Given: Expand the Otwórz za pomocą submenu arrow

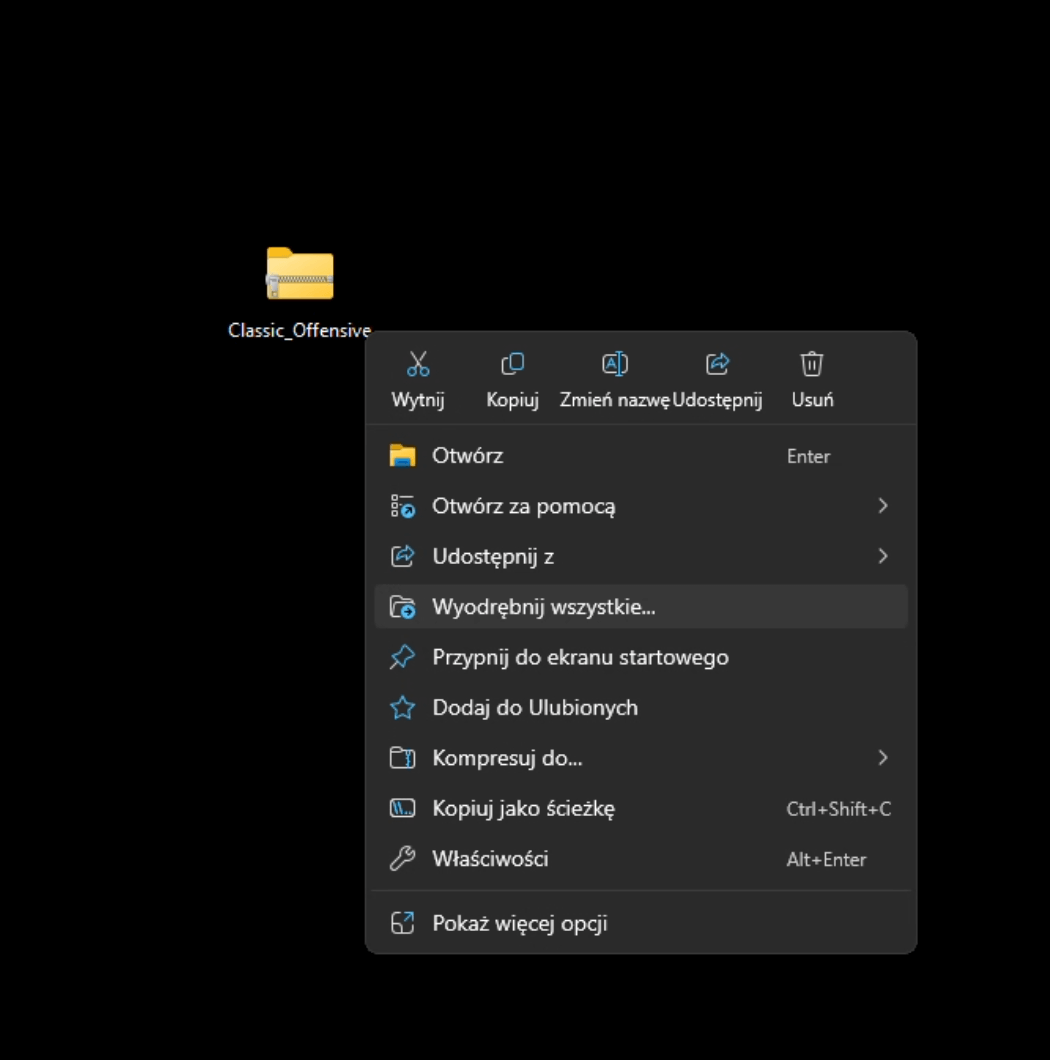Looking at the screenshot, I should tap(882, 506).
